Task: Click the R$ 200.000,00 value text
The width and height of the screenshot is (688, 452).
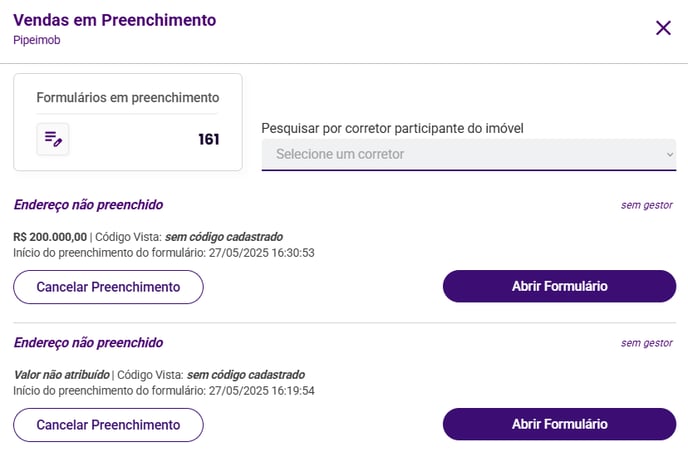Action: tap(50, 237)
